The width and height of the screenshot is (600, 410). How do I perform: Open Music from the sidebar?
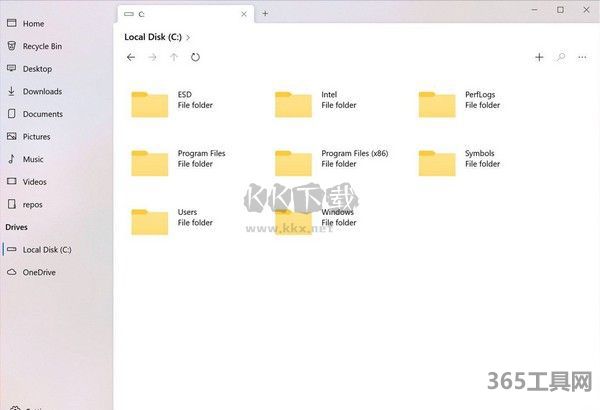(33, 159)
